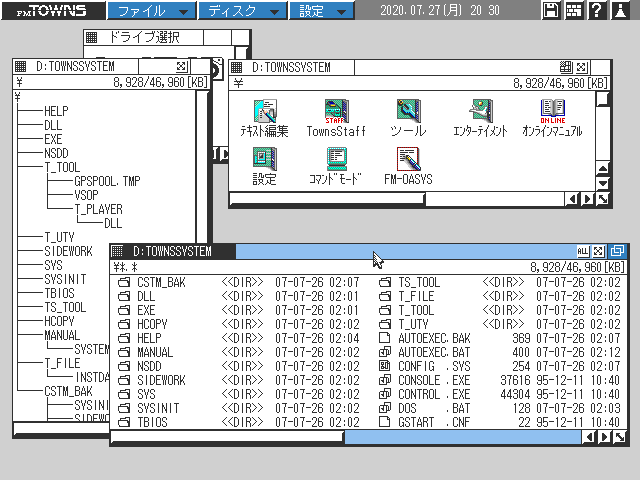The width and height of the screenshot is (640, 480).
Task: Select the HCOPY folder row in file list
Action: point(239,324)
